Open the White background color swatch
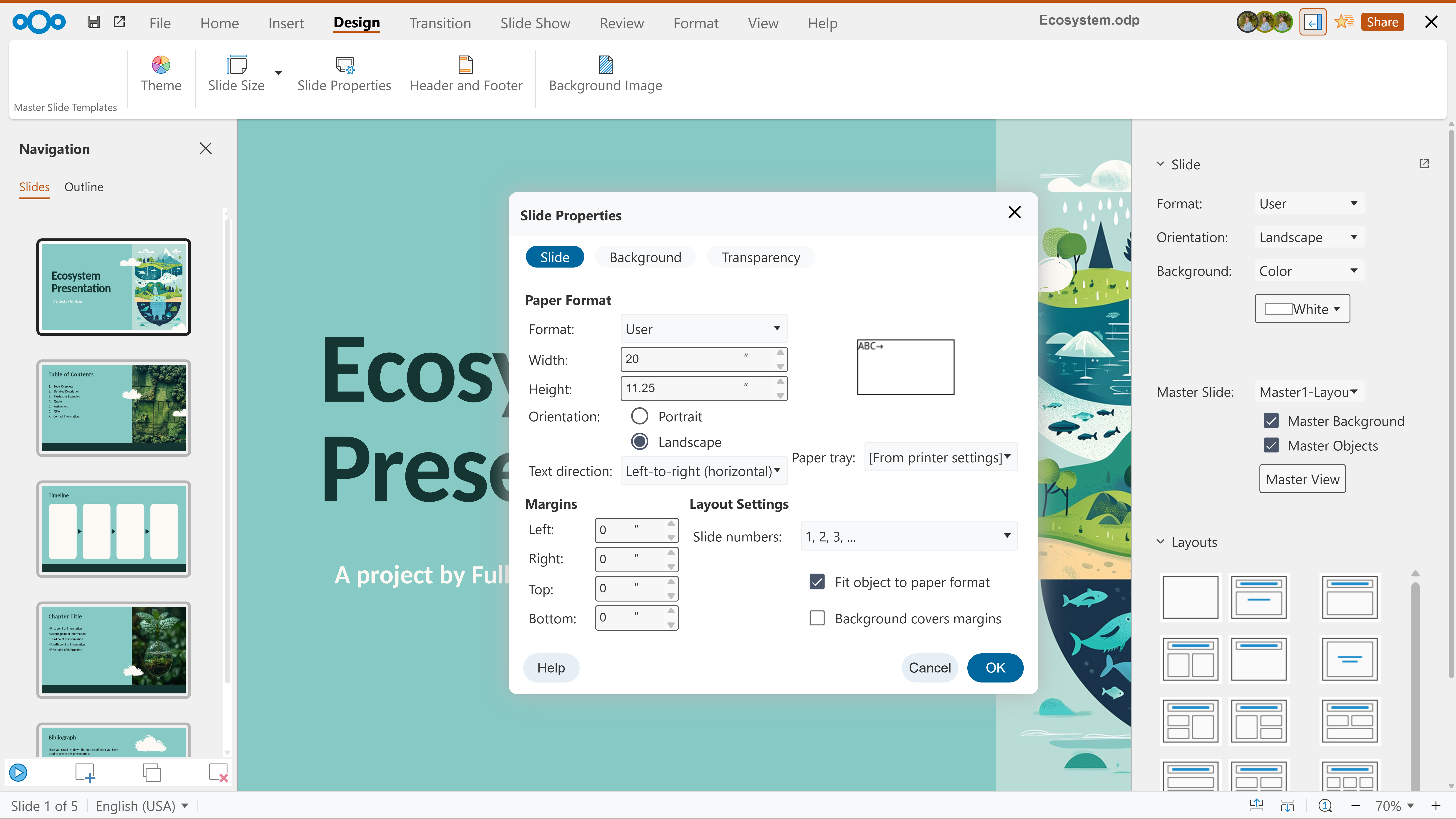The height and width of the screenshot is (819, 1456). point(1302,309)
